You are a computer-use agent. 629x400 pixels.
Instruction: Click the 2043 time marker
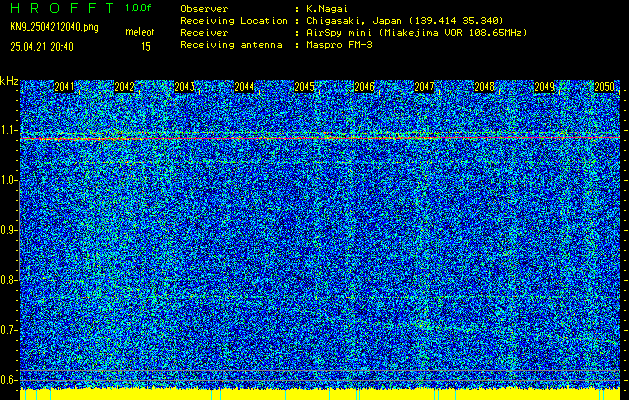point(184,87)
